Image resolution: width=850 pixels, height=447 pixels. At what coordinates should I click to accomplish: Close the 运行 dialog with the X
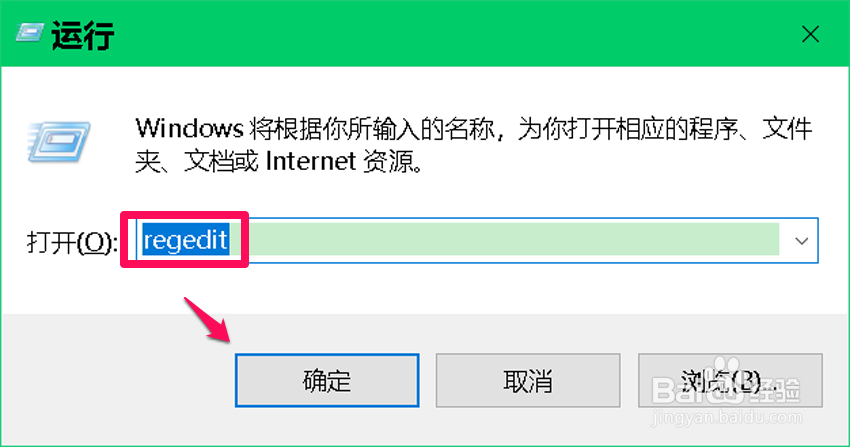point(810,34)
